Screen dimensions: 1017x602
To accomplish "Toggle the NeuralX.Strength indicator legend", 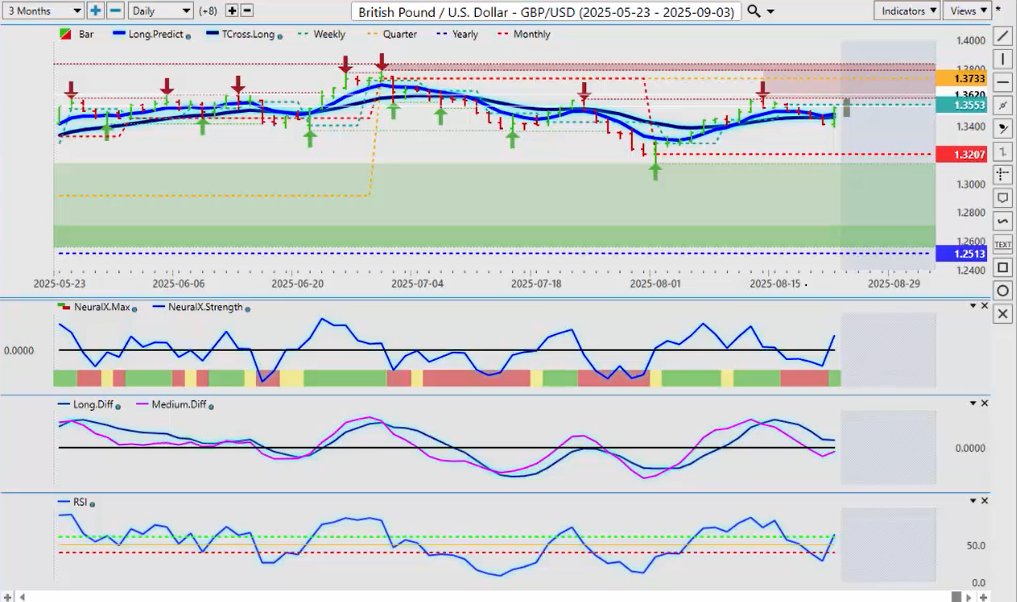I will [205, 307].
